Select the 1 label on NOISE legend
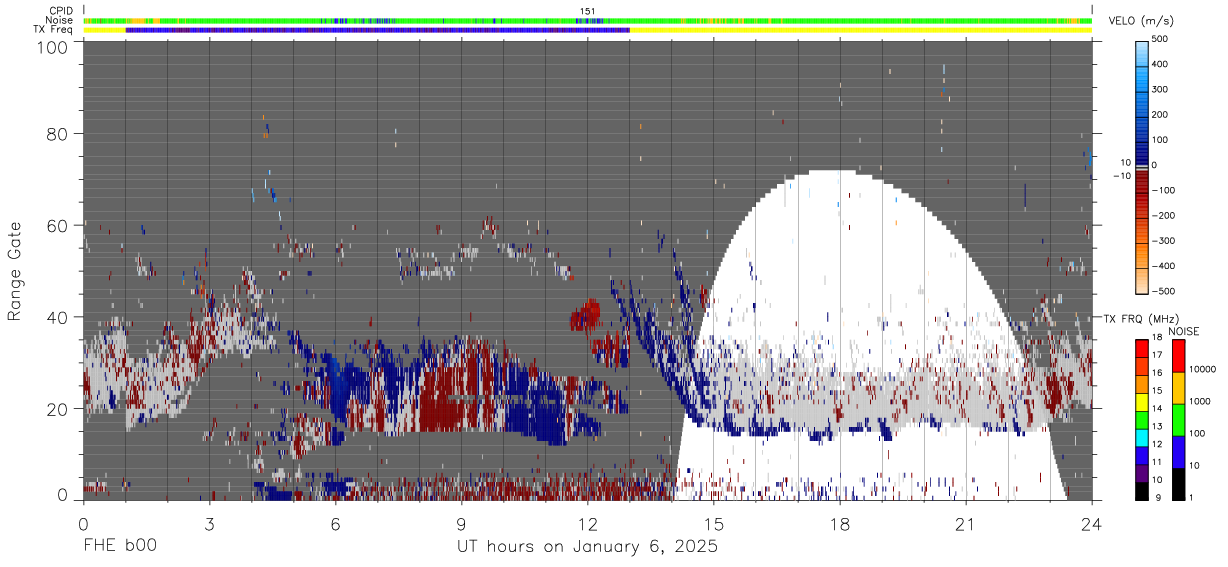This screenshot has width=1228, height=567. tap(1193, 497)
